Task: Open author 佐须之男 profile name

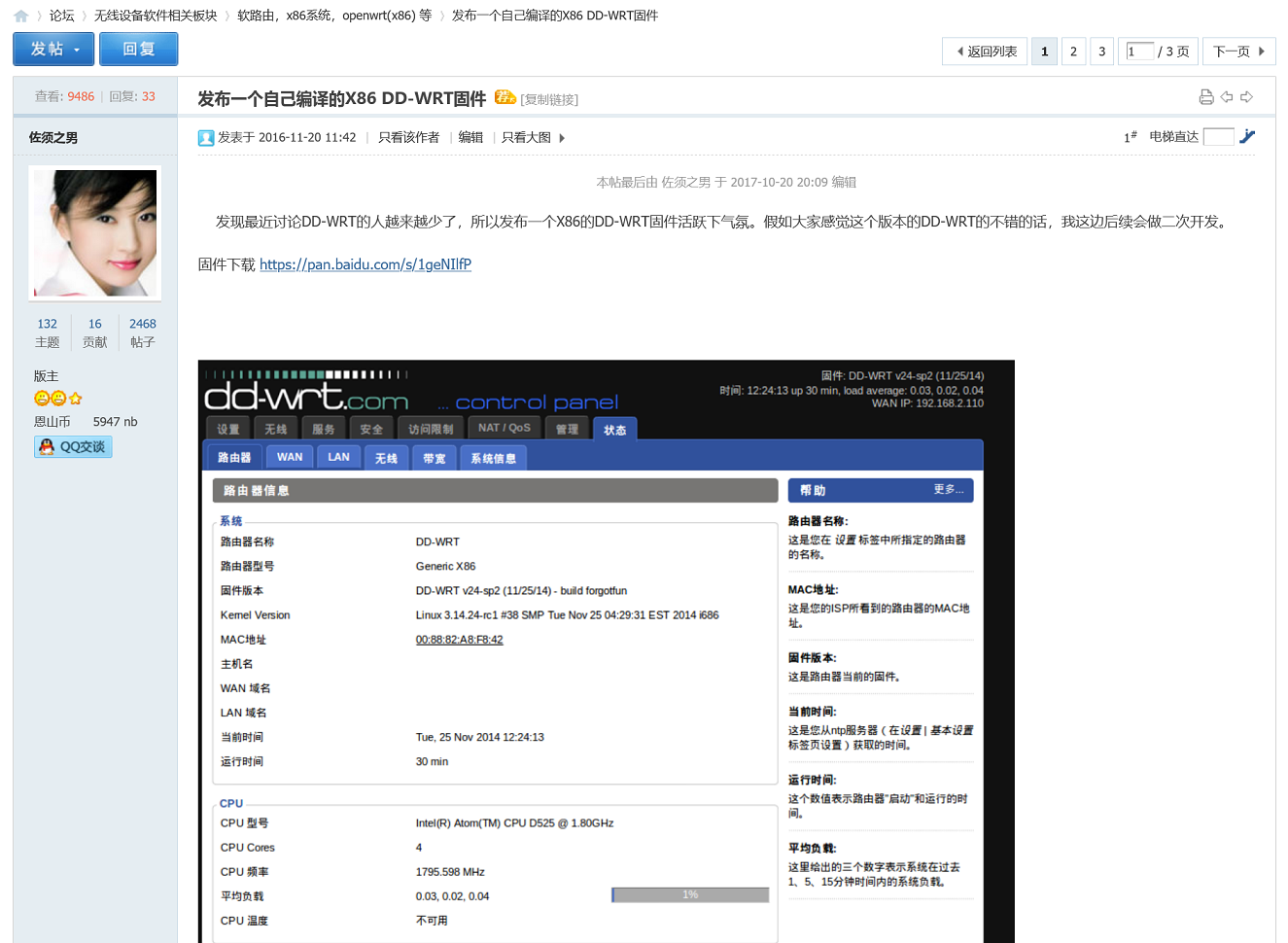Action: click(x=53, y=138)
